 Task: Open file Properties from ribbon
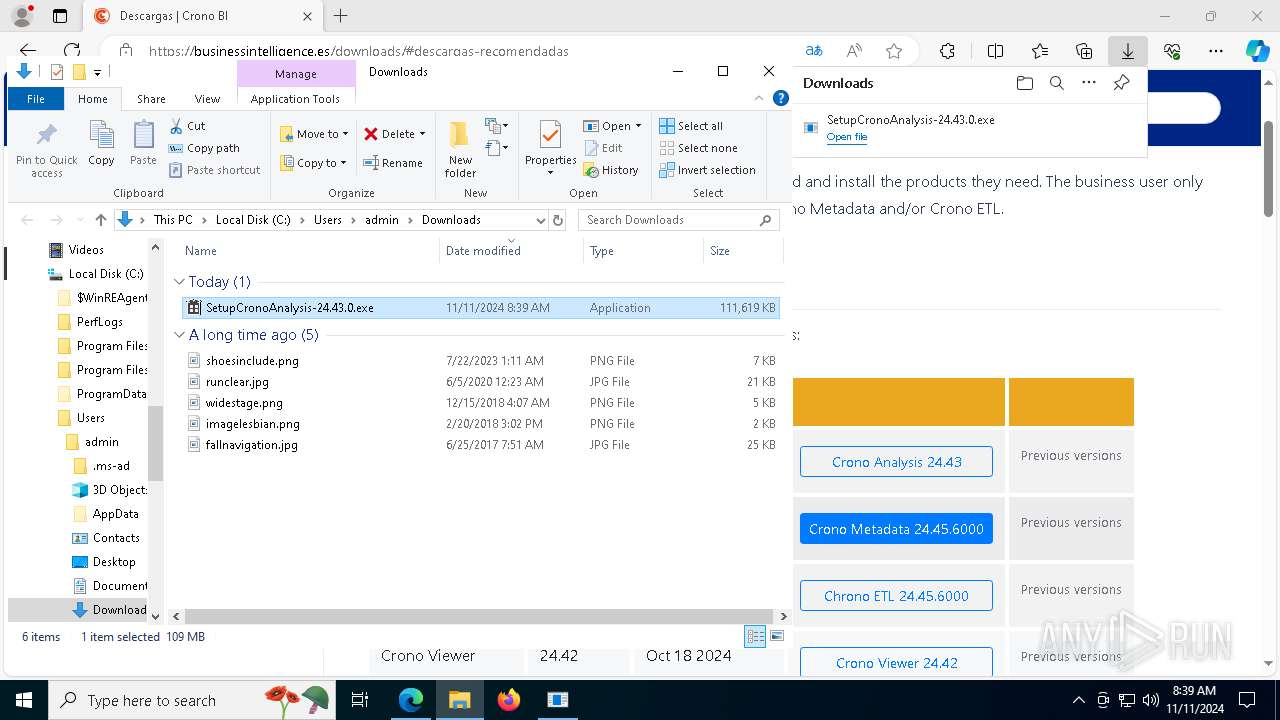[x=550, y=148]
